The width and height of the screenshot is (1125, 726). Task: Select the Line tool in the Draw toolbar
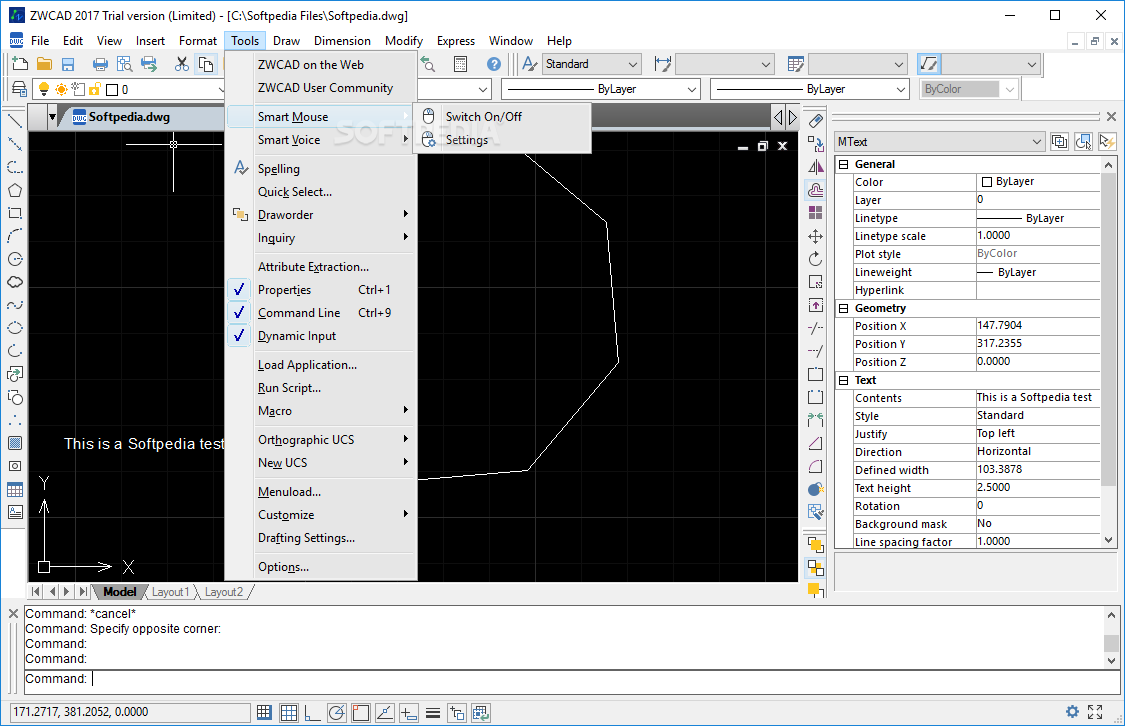point(14,121)
